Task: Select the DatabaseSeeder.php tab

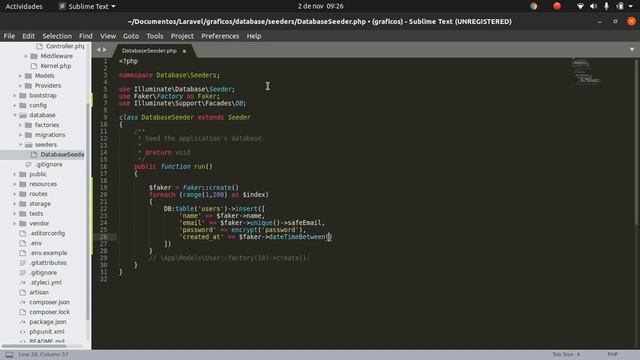Action: (x=149, y=51)
